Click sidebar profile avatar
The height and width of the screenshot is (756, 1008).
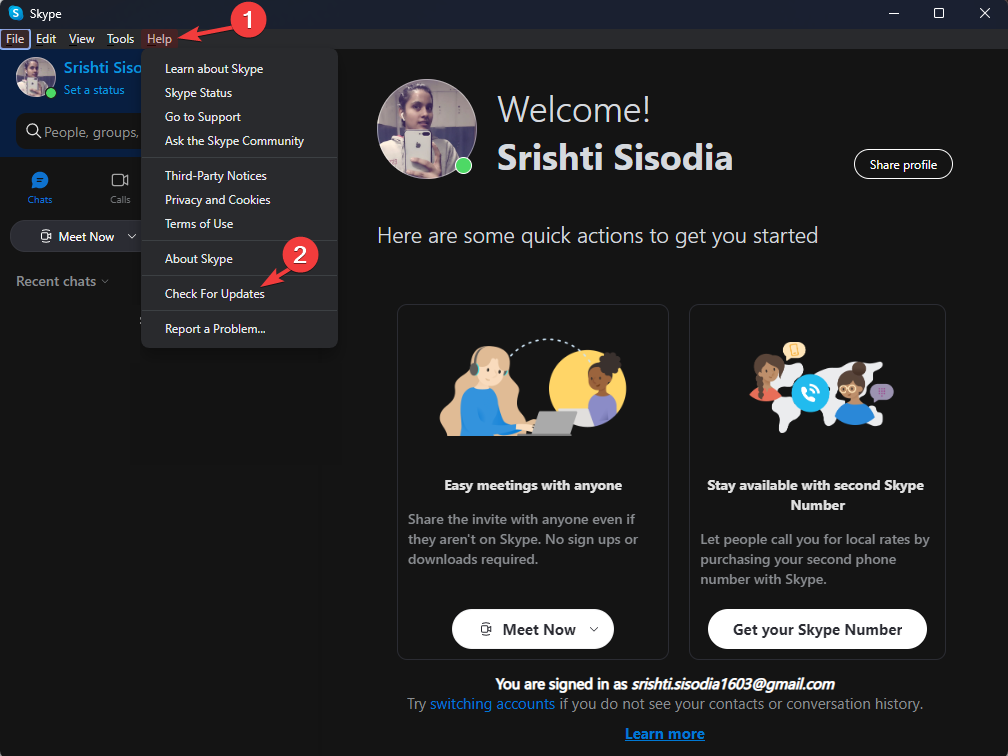[x=36, y=77]
